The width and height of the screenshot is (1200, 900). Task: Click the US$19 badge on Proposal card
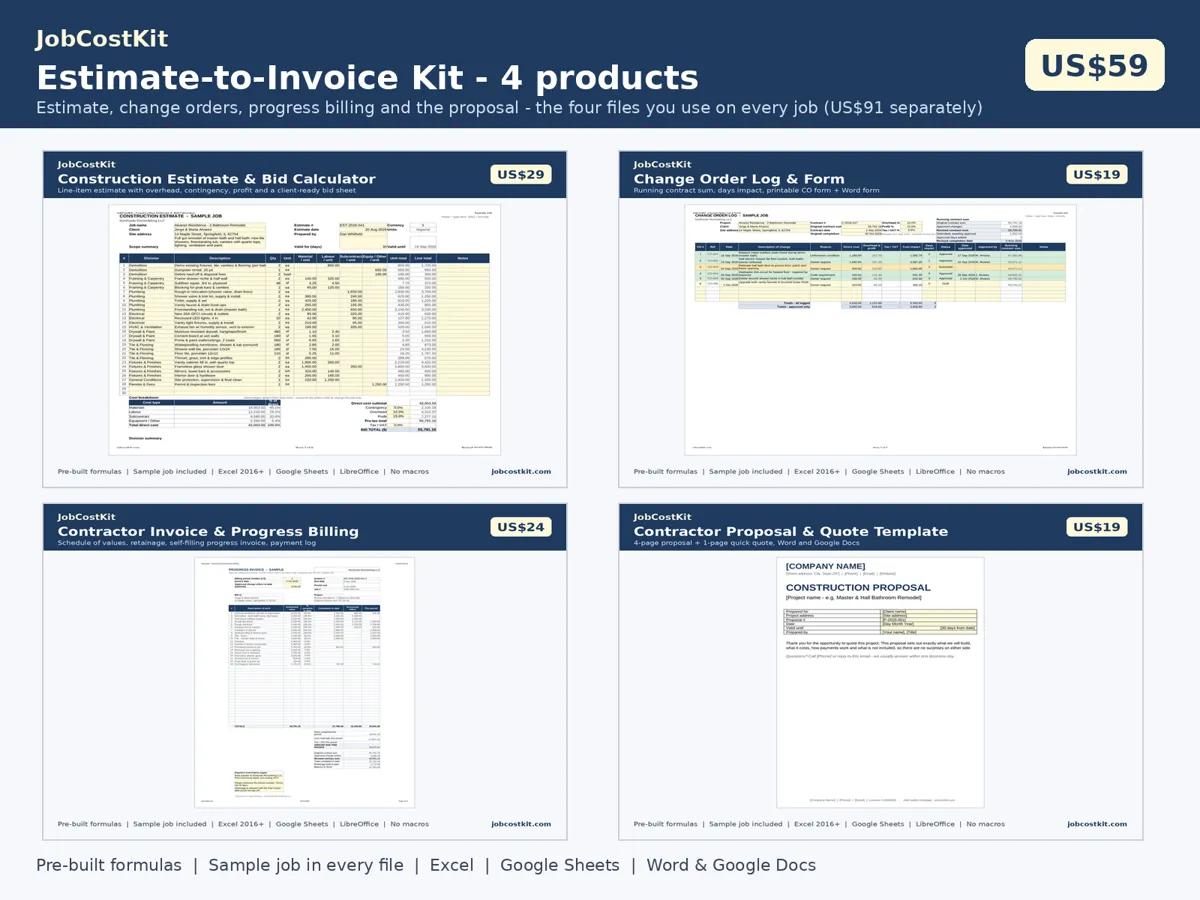point(1097,527)
